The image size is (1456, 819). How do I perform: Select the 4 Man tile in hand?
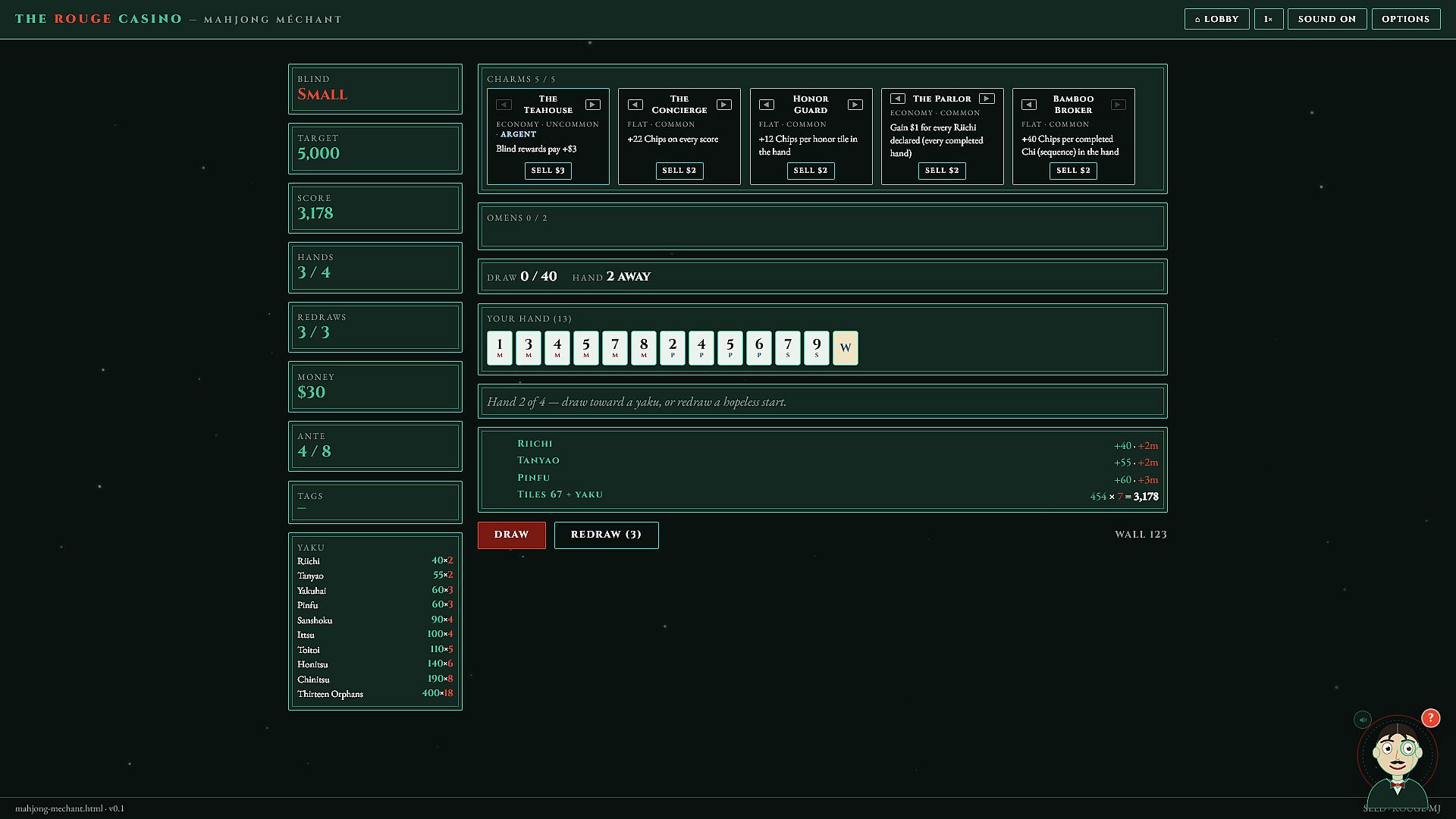coord(557,348)
